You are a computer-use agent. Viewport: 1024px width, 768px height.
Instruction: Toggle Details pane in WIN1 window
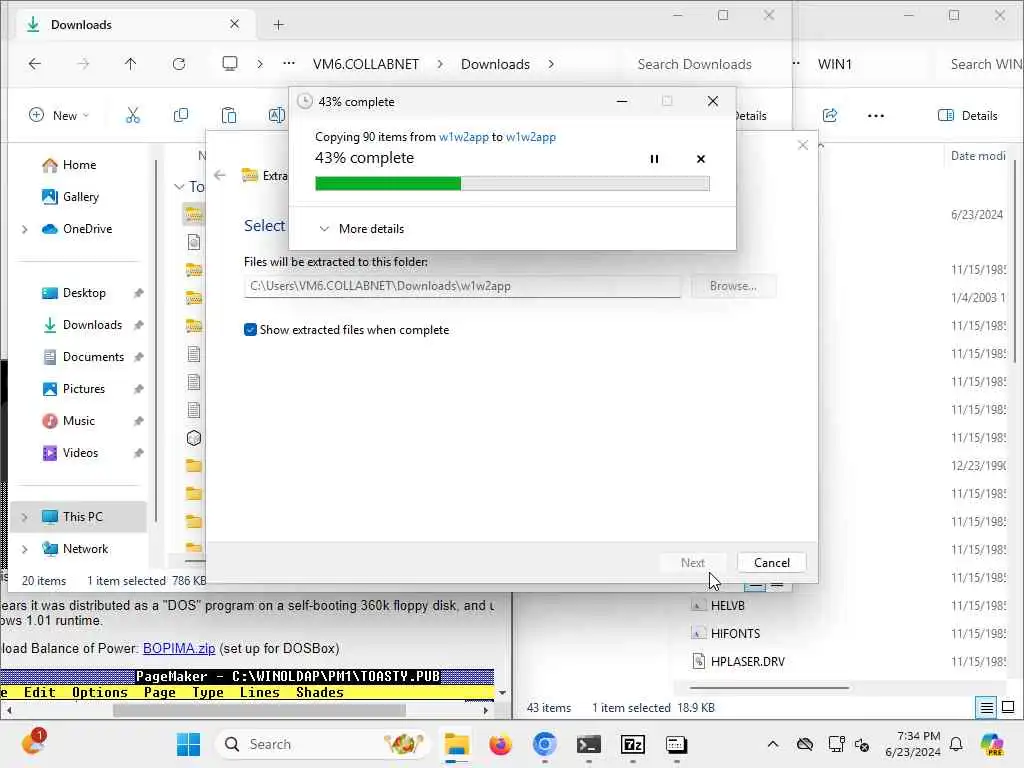968,116
